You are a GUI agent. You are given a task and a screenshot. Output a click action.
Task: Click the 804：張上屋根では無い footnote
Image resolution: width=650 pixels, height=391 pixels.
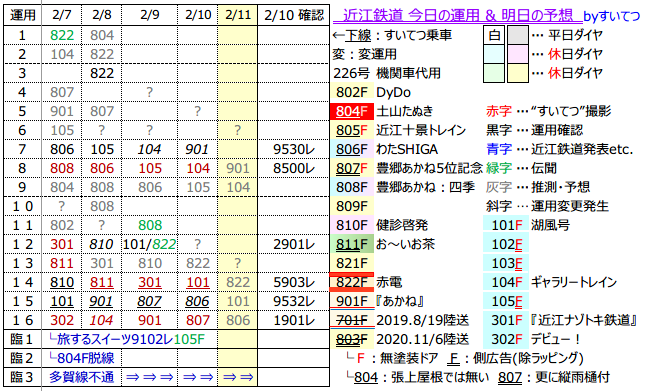tap(417, 377)
